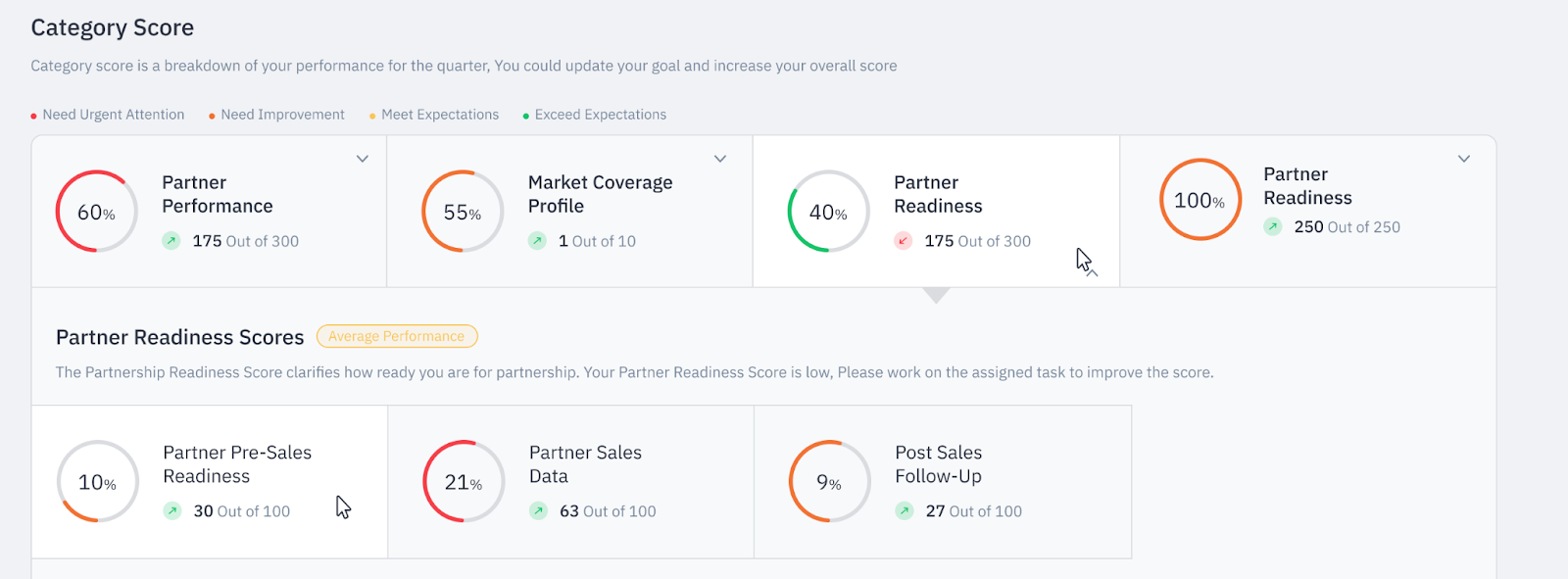This screenshot has height=579, width=1568.
Task: Expand the Market Coverage Profile chevron
Action: click(720, 159)
